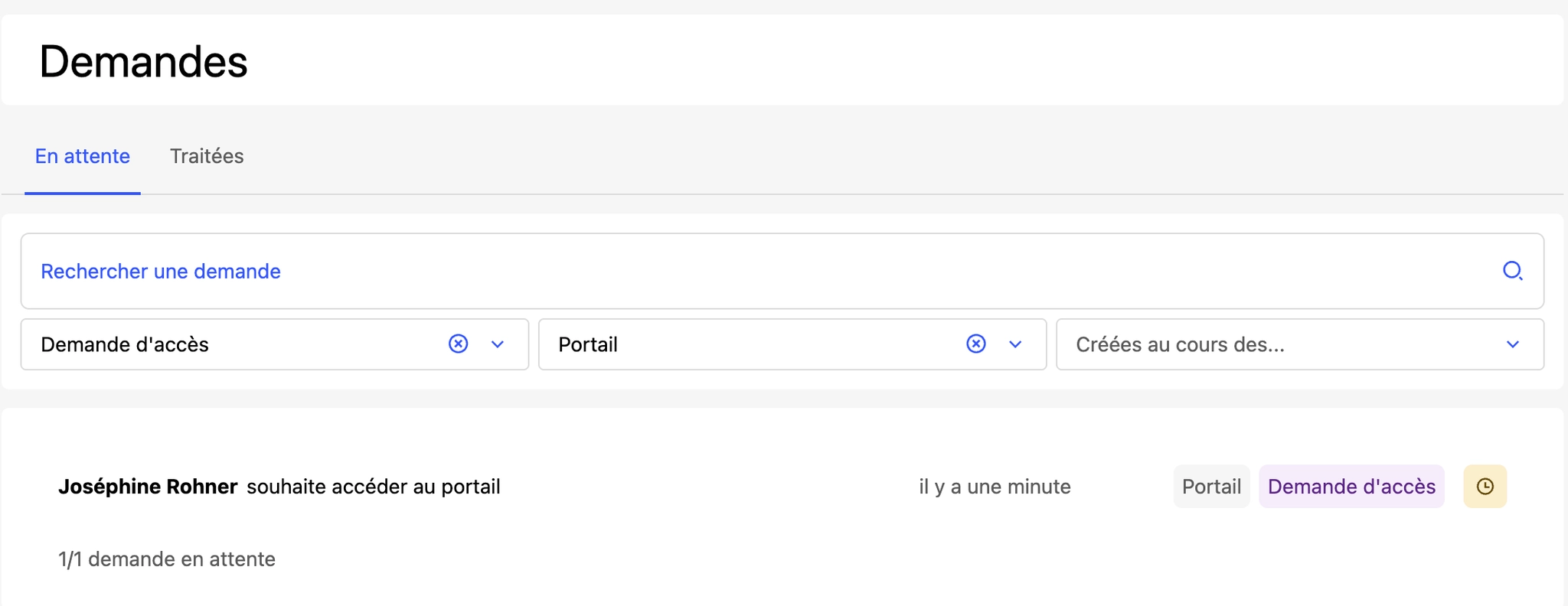Screen dimensions: 1568x606
Task: Click the yellow clock pending icon
Action: click(x=1485, y=486)
